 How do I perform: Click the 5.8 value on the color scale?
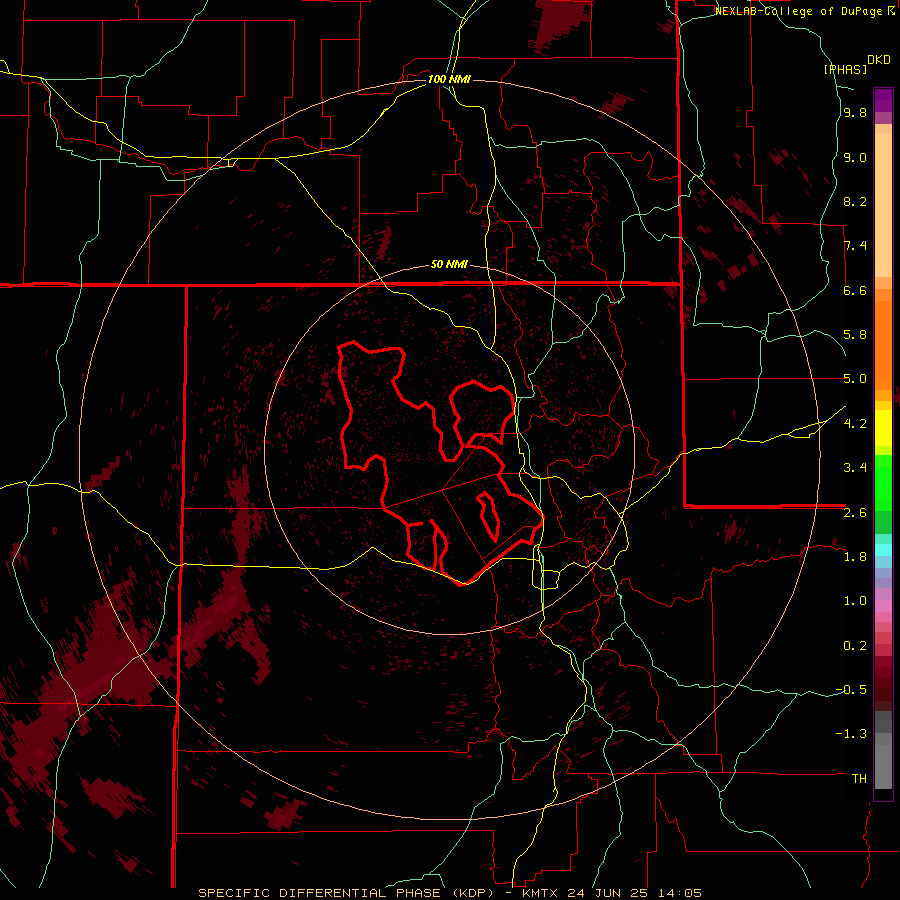pos(855,335)
